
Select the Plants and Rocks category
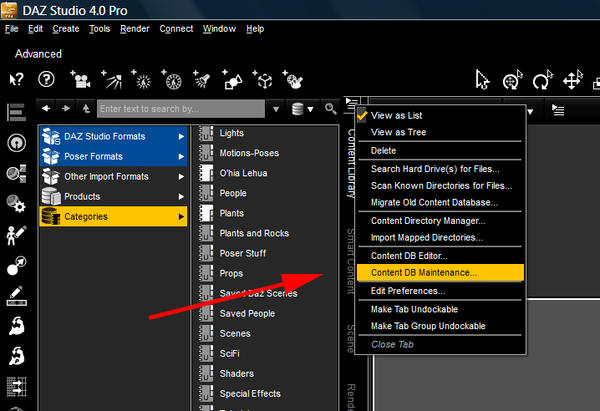[x=254, y=233]
